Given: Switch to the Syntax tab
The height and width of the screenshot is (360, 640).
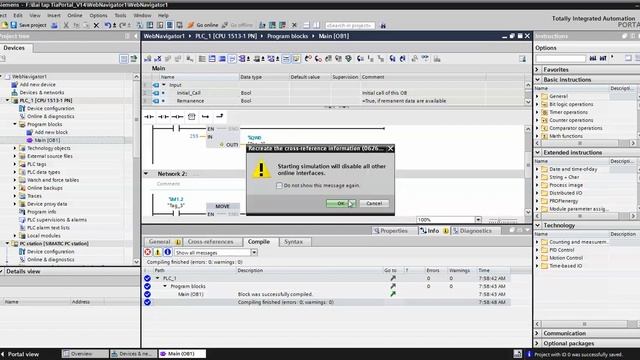Looking at the screenshot, I should [293, 242].
